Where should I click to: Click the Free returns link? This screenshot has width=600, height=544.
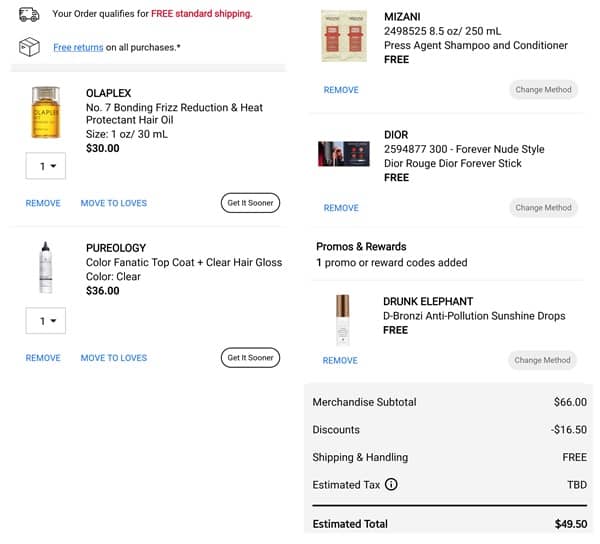pyautogui.click(x=76, y=48)
